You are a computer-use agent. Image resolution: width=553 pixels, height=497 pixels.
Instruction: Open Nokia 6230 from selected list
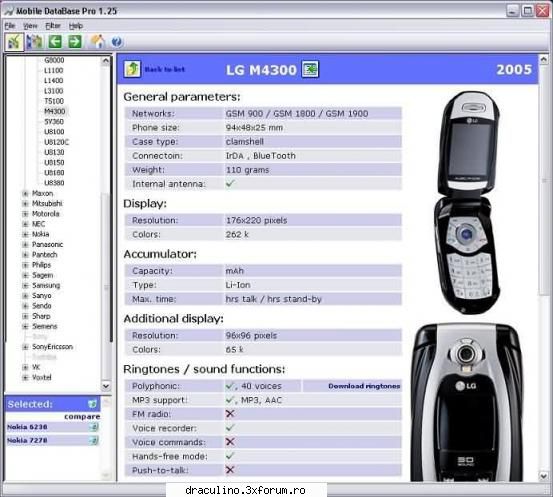point(27,427)
